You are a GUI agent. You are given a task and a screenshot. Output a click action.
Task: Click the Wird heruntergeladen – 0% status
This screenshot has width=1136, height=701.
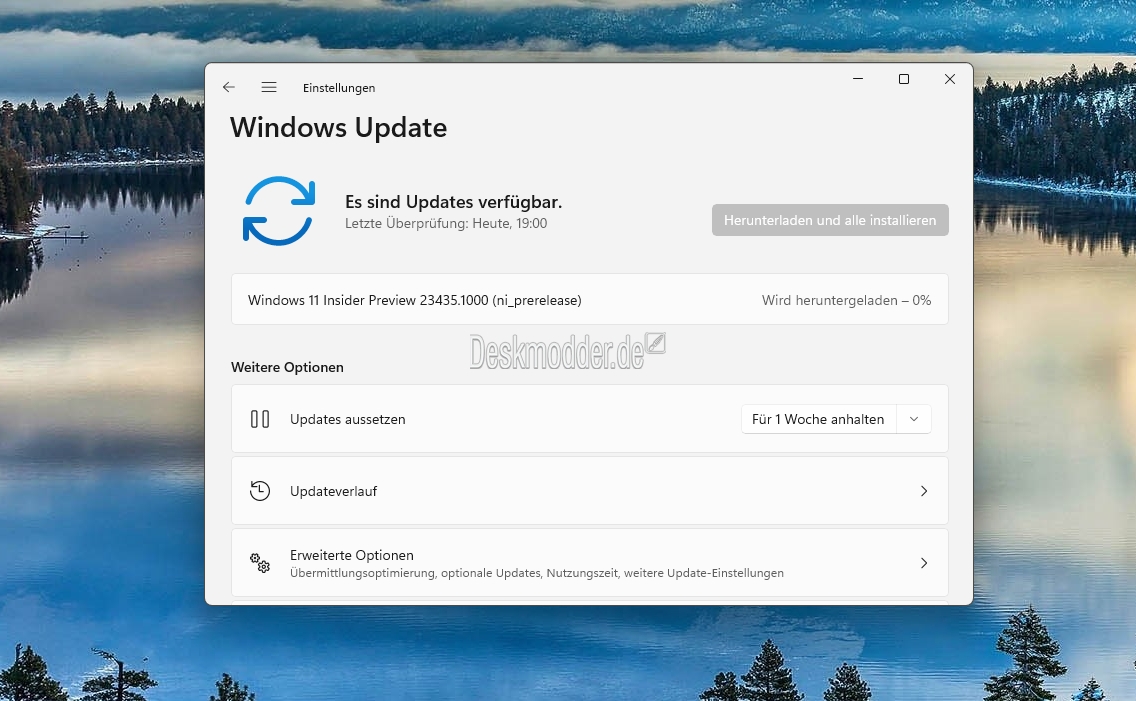click(x=846, y=300)
